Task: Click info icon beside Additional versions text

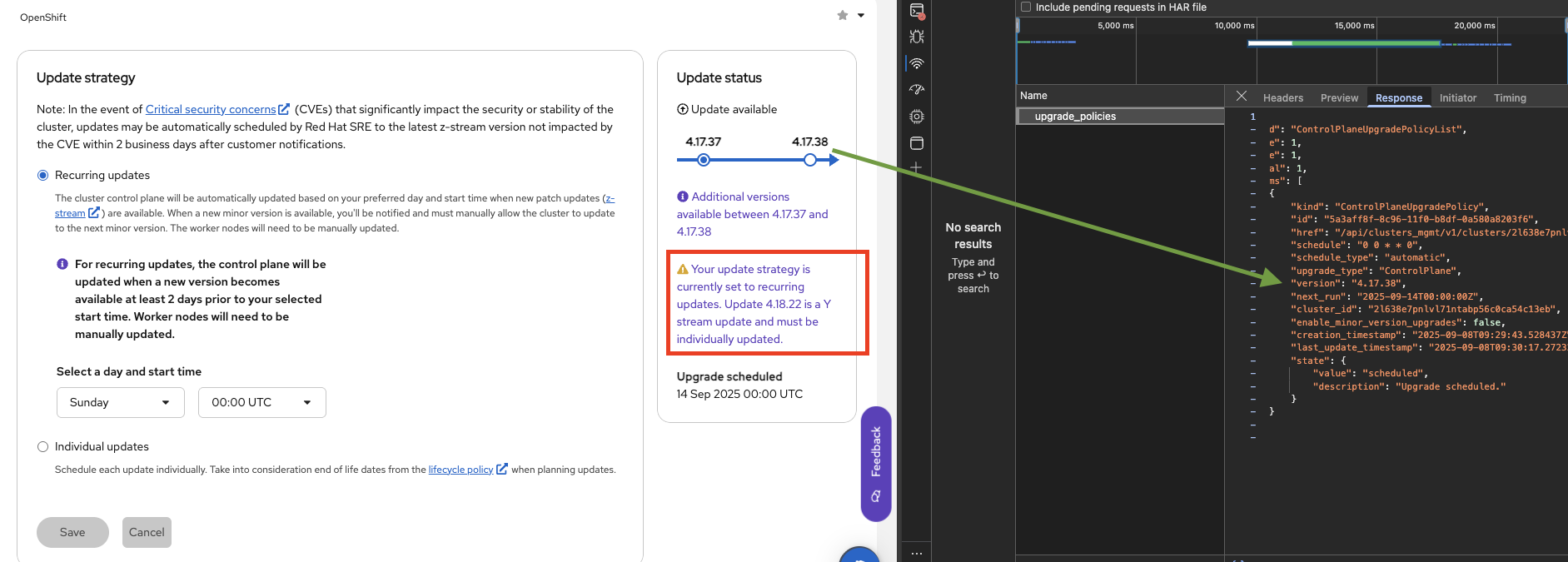Action: 683,196
